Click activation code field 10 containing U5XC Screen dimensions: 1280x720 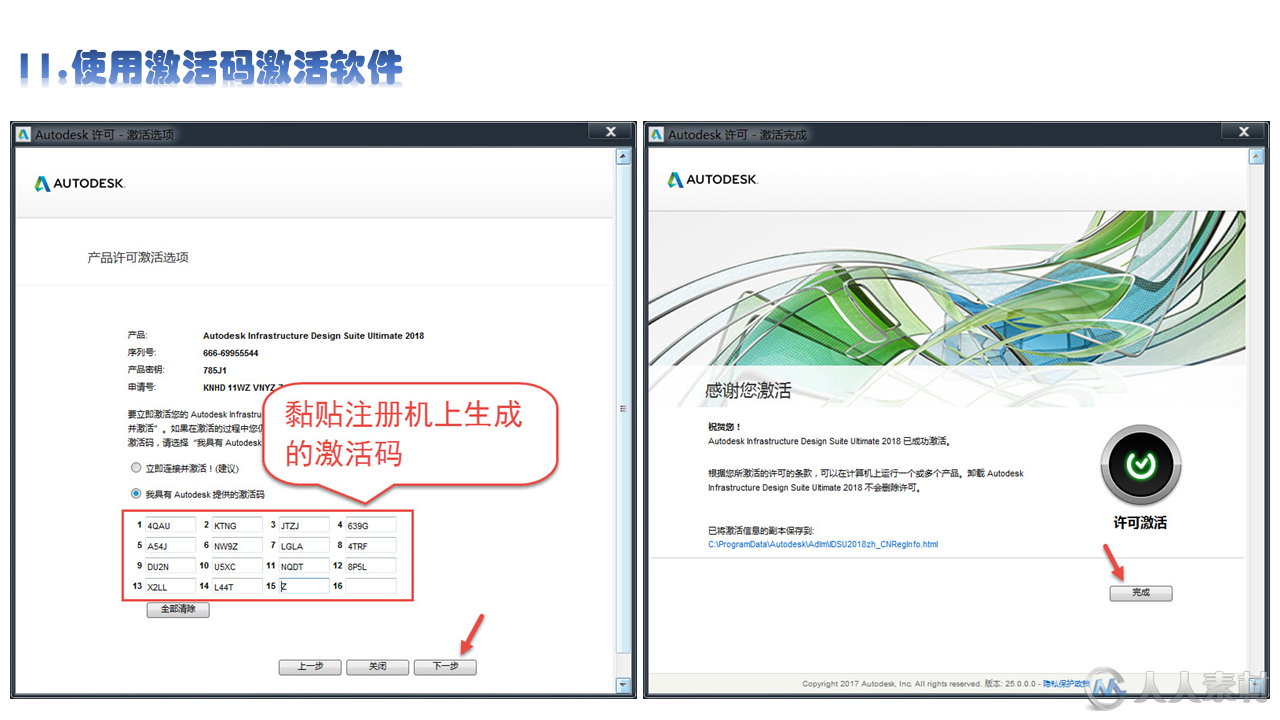click(x=237, y=566)
